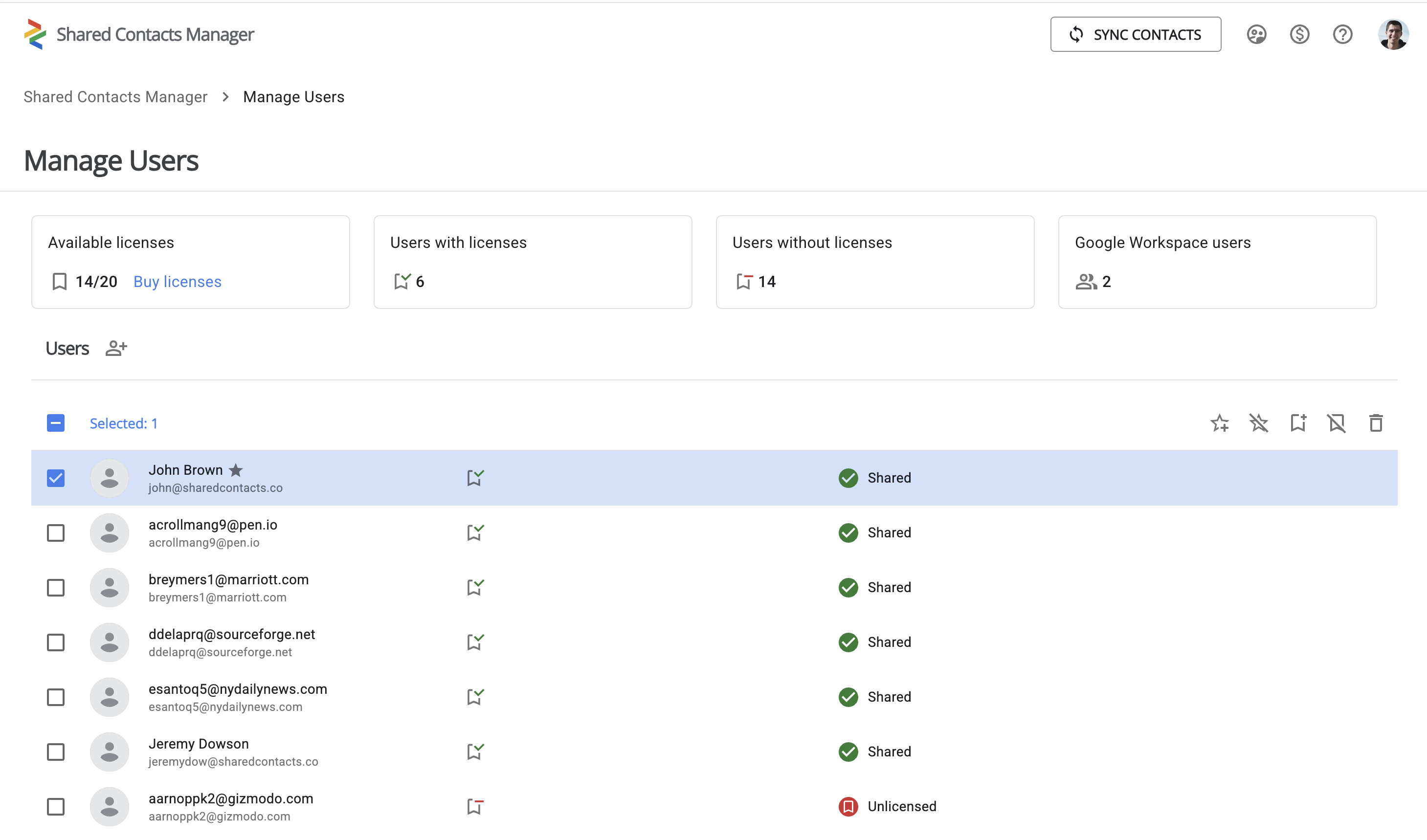
Task: Click the add user icon beside Users
Action: point(116,348)
